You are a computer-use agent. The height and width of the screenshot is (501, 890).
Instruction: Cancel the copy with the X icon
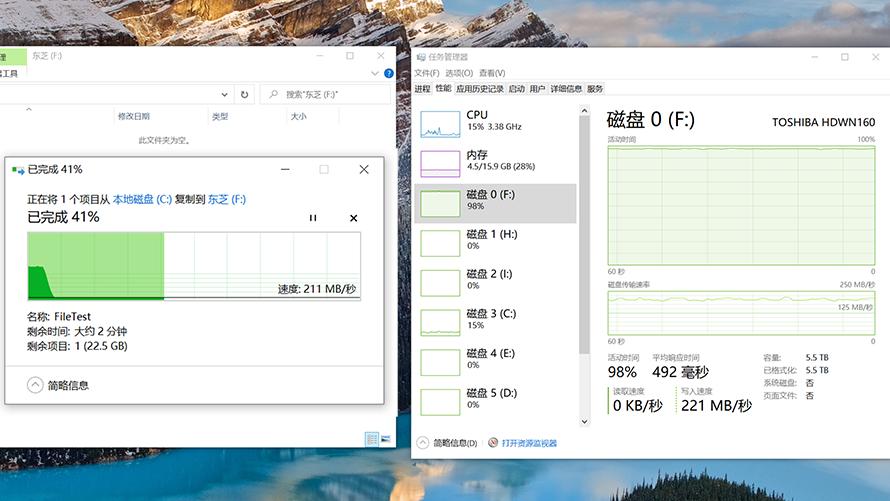click(353, 218)
